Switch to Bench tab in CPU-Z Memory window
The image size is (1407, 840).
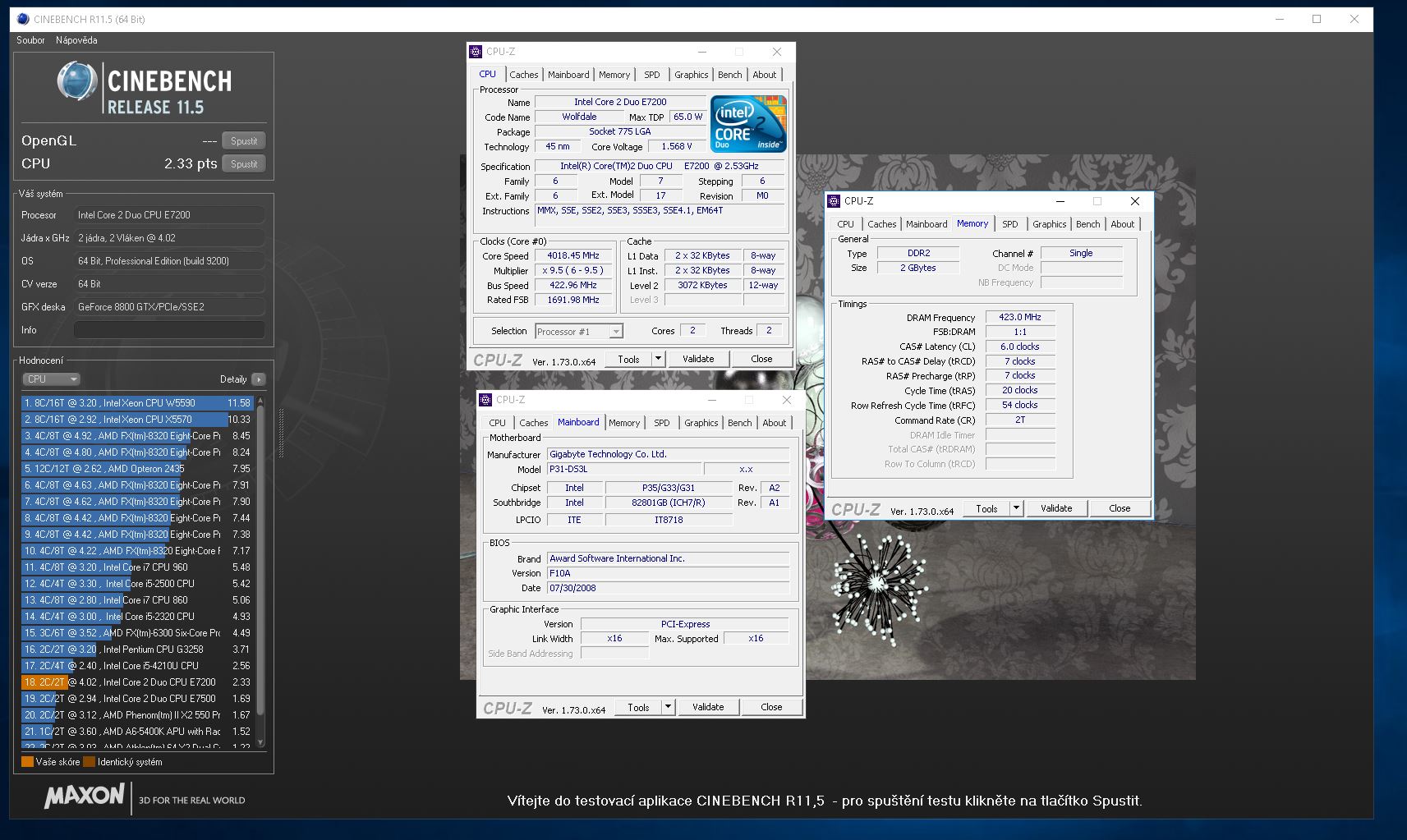(x=1088, y=224)
